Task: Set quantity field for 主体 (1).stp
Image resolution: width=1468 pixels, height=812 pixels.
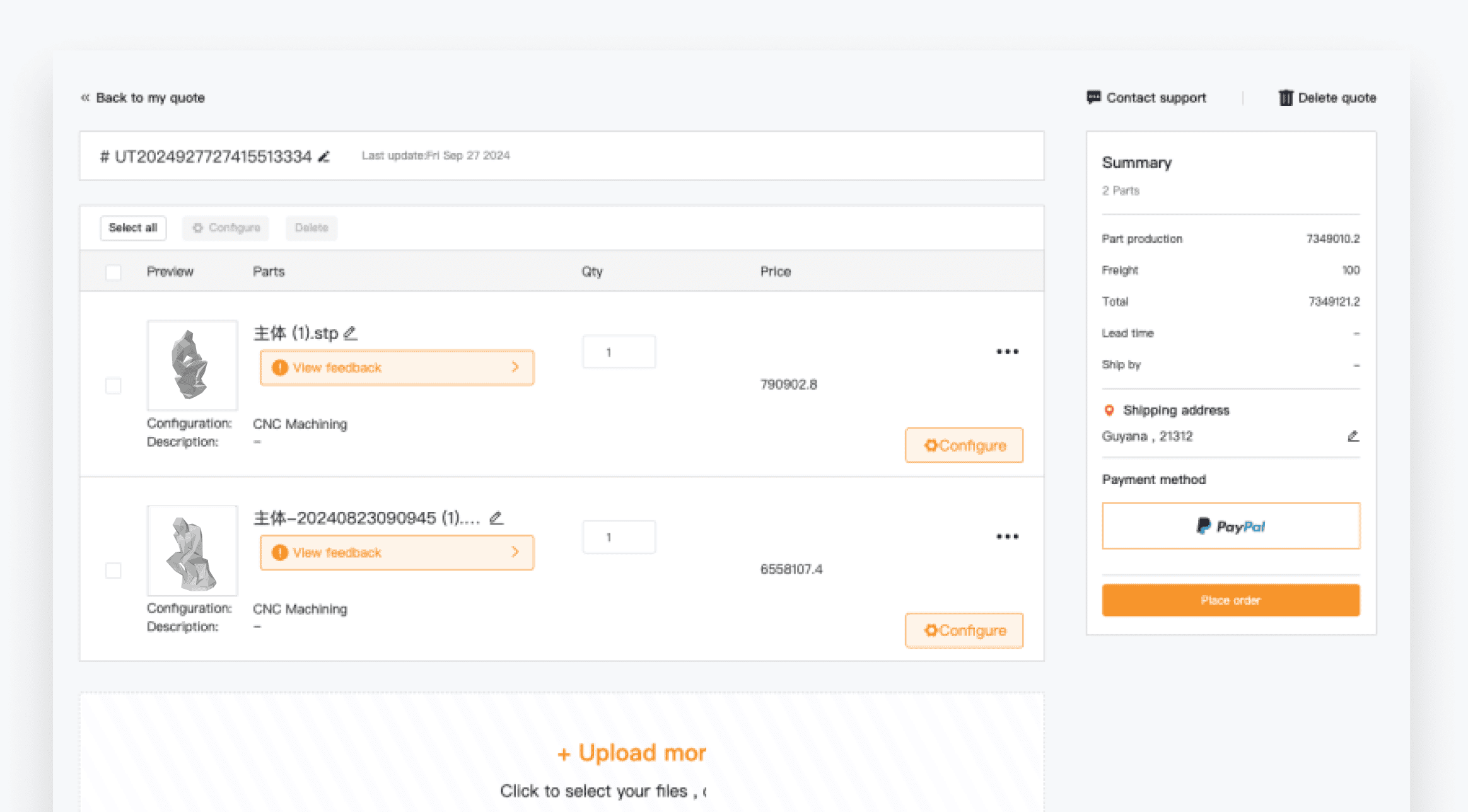Action: tap(619, 352)
